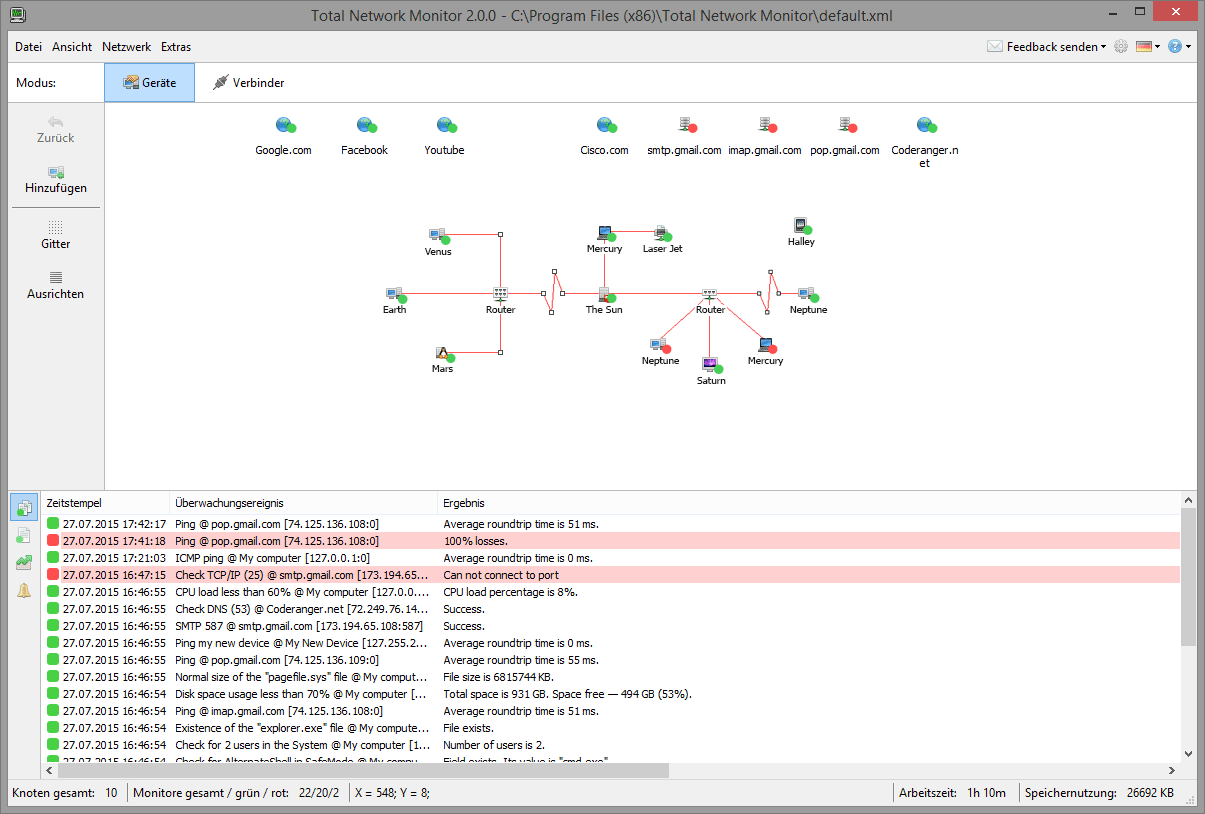
Task: Select the Halley device icon
Action: (x=800, y=226)
